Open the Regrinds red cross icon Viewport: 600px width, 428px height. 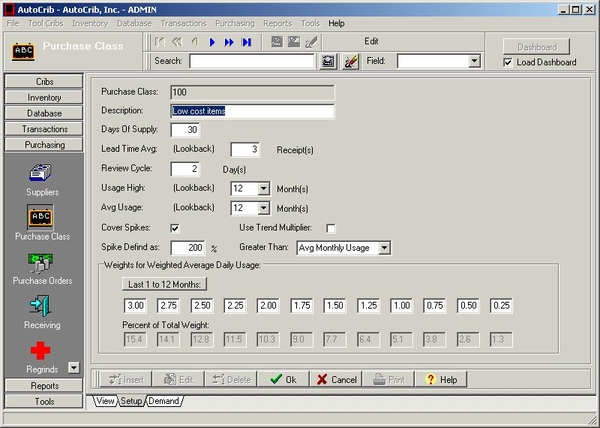(42, 350)
